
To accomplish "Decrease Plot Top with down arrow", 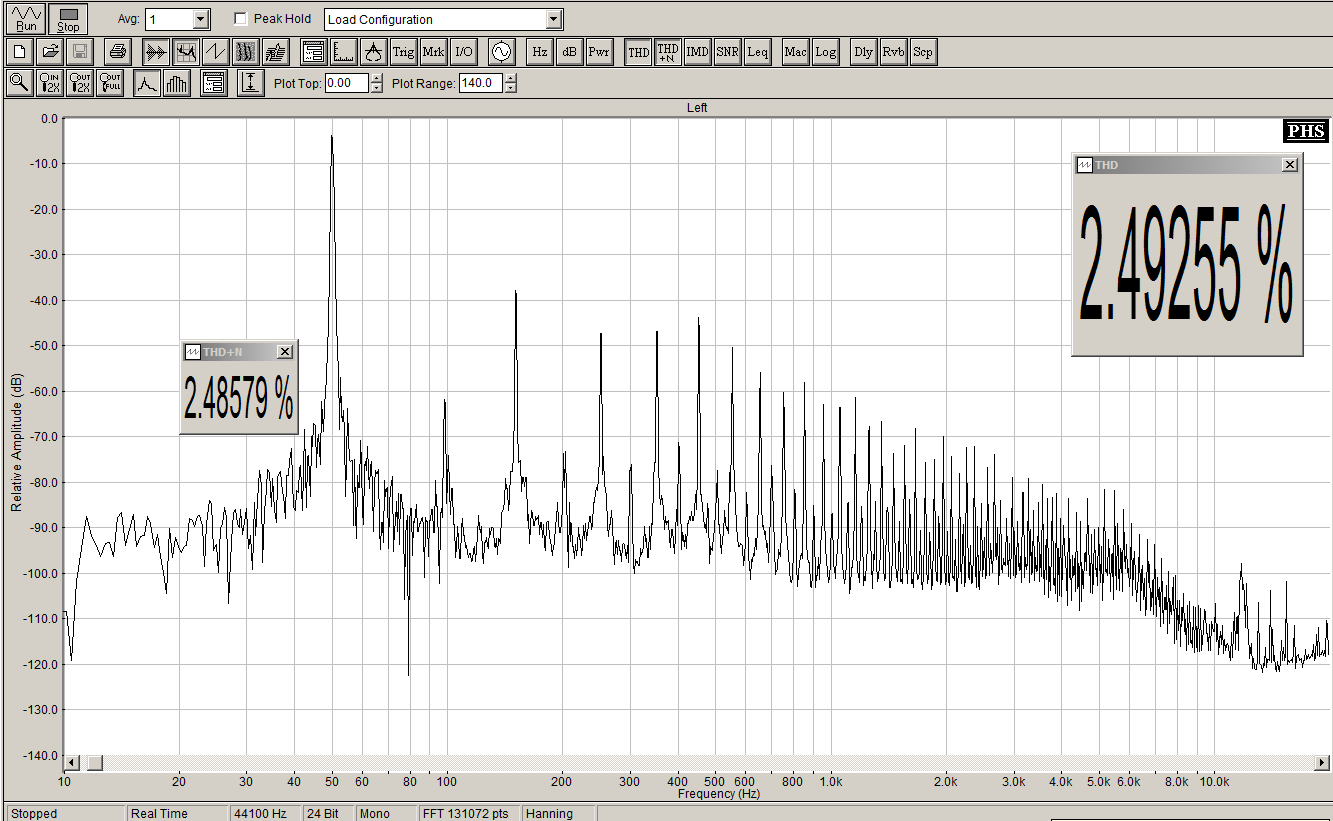I will (376, 88).
